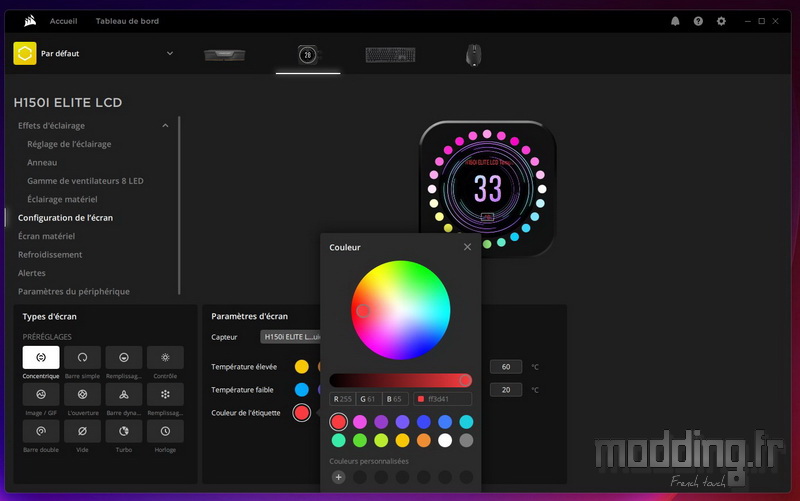Click the LCD screen preview
800x501 pixels.
click(488, 189)
